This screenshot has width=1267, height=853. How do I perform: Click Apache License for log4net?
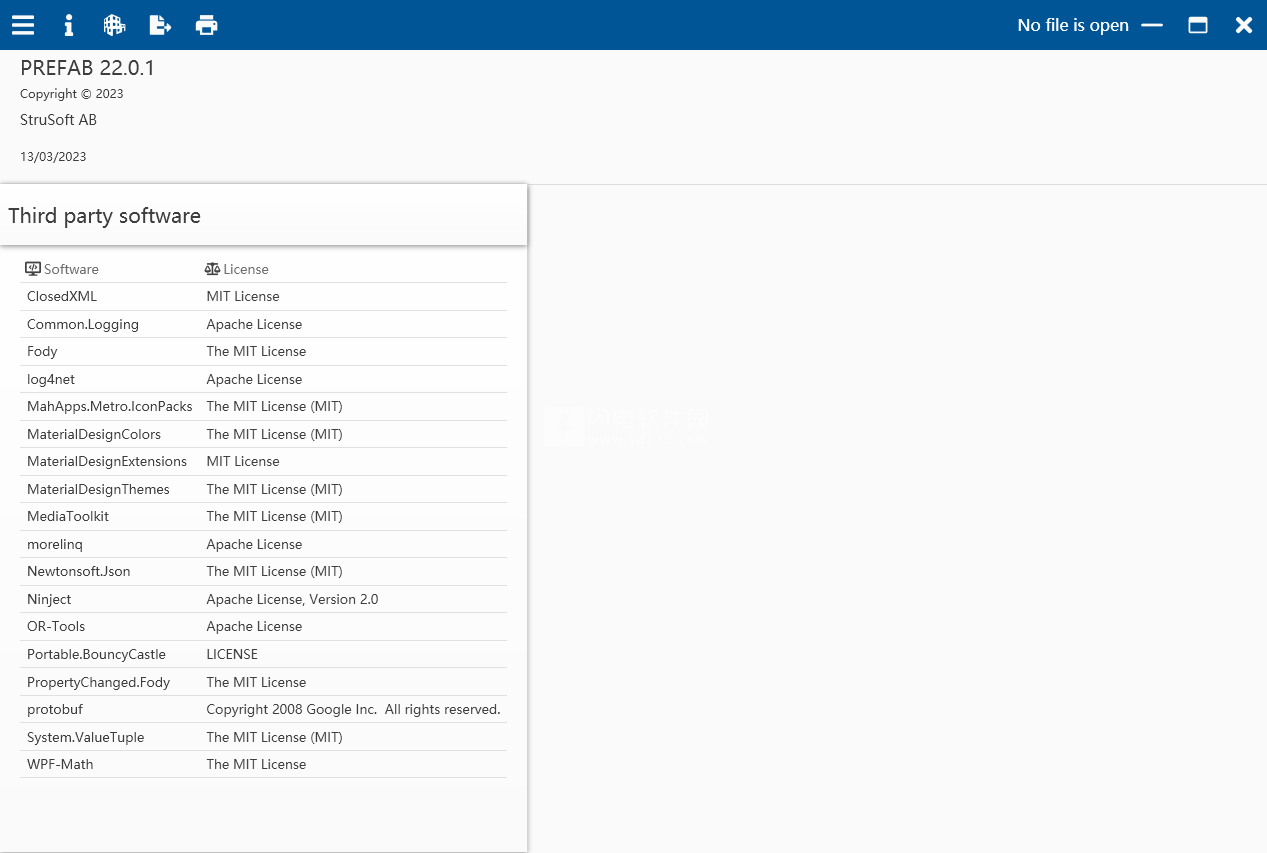click(x=254, y=379)
